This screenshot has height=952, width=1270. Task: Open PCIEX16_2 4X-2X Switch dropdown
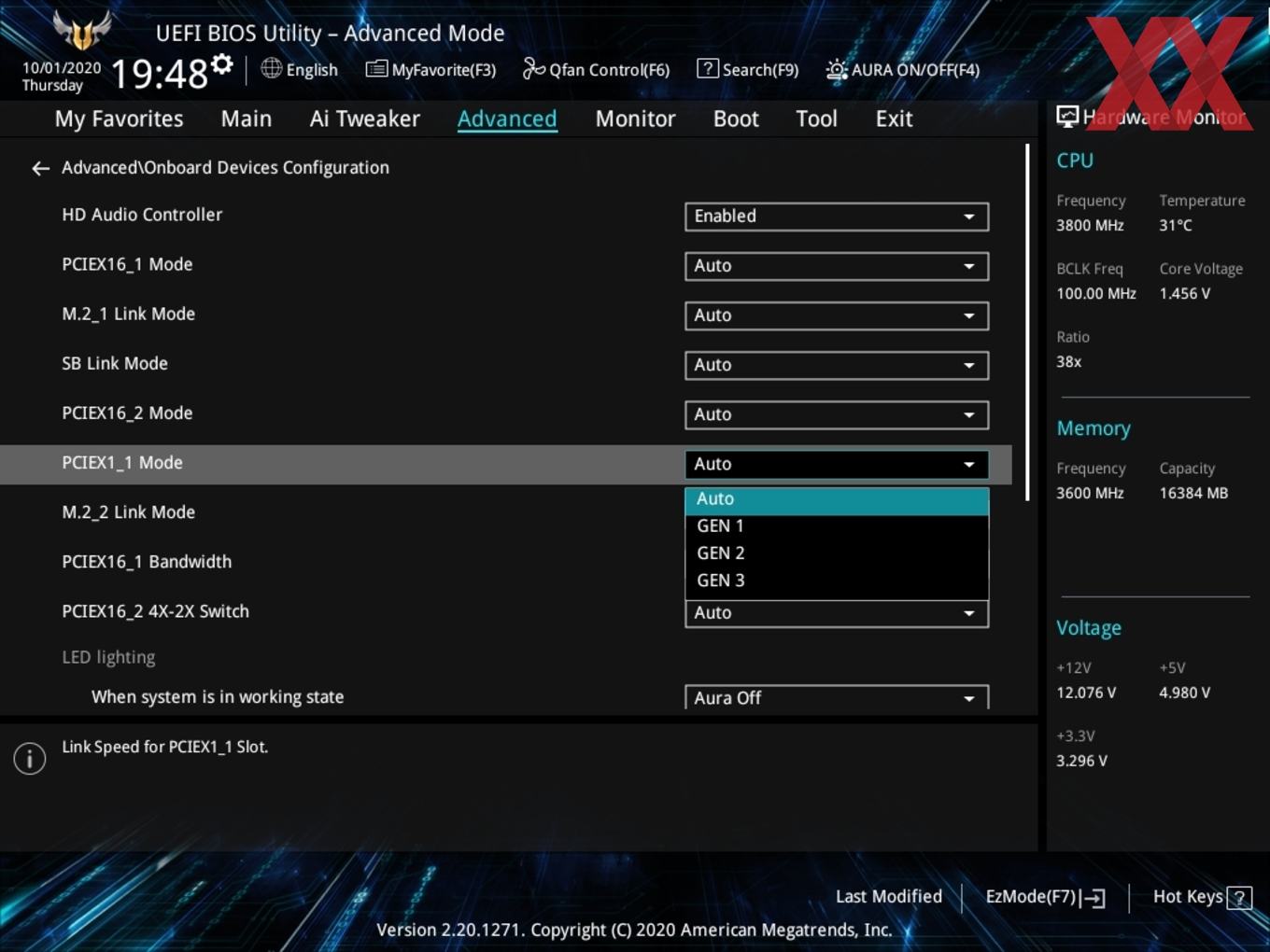click(837, 613)
